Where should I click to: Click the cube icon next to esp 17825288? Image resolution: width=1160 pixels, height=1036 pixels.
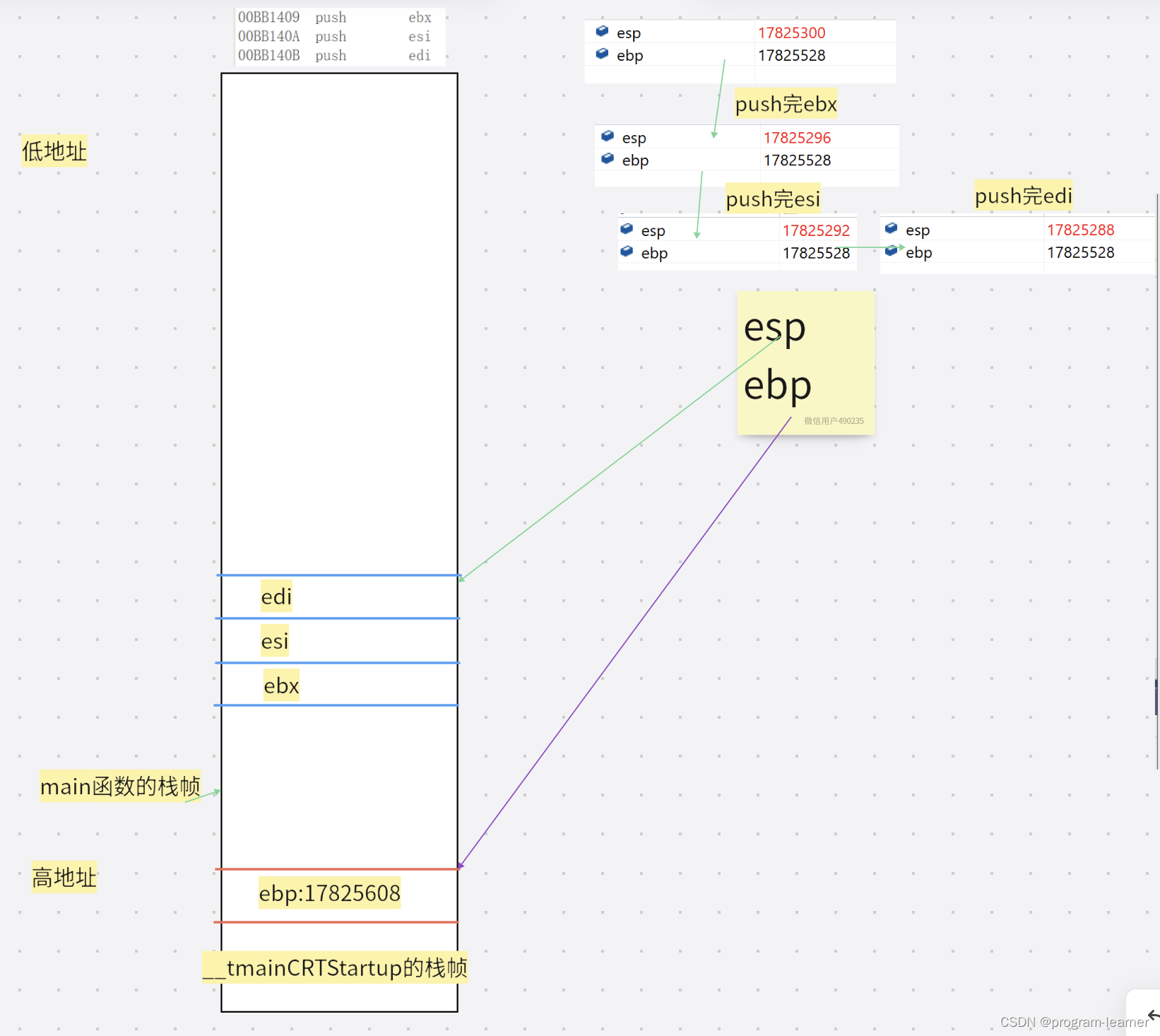pos(892,228)
